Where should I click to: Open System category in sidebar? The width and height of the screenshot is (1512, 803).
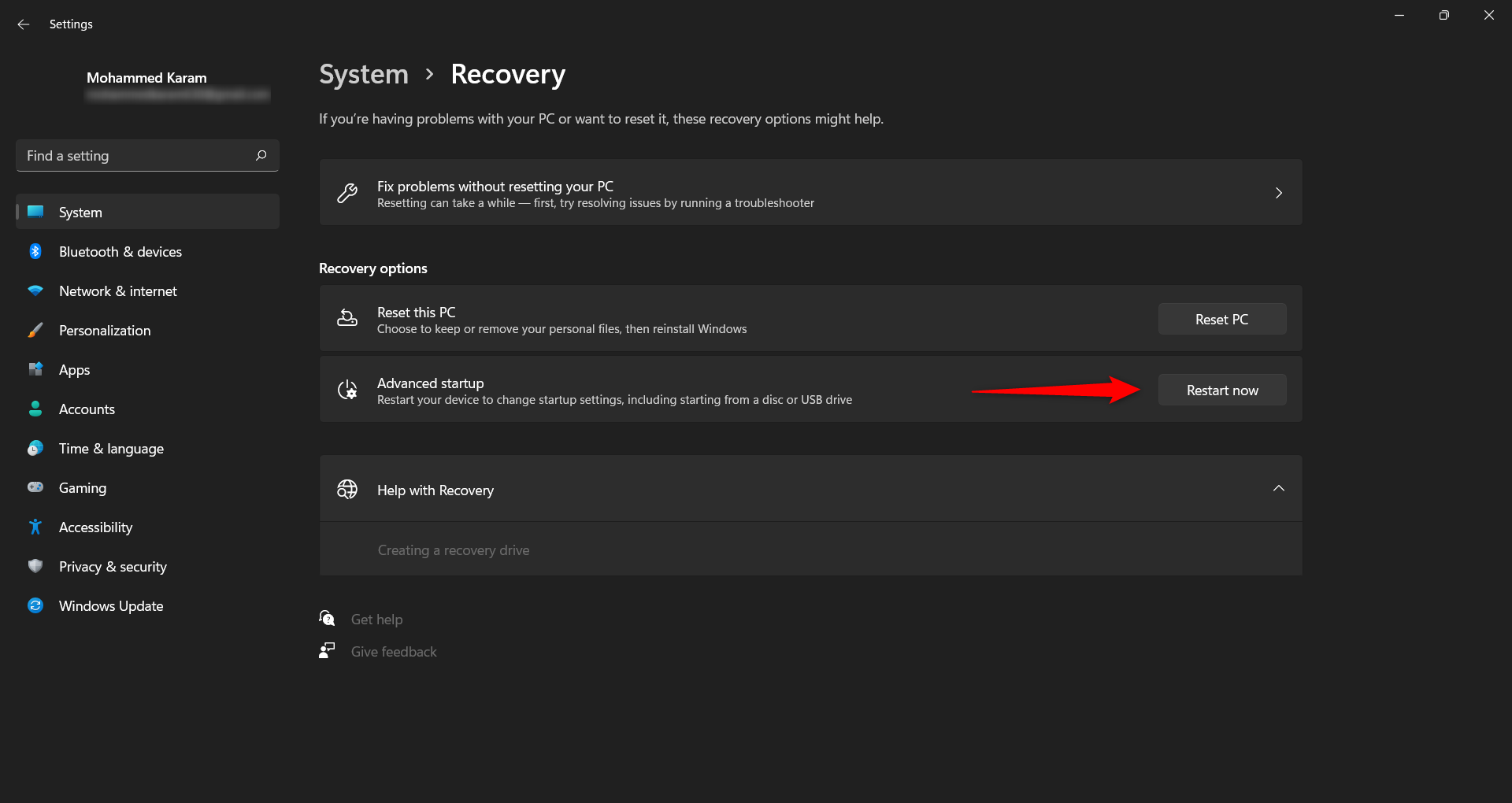click(x=147, y=212)
